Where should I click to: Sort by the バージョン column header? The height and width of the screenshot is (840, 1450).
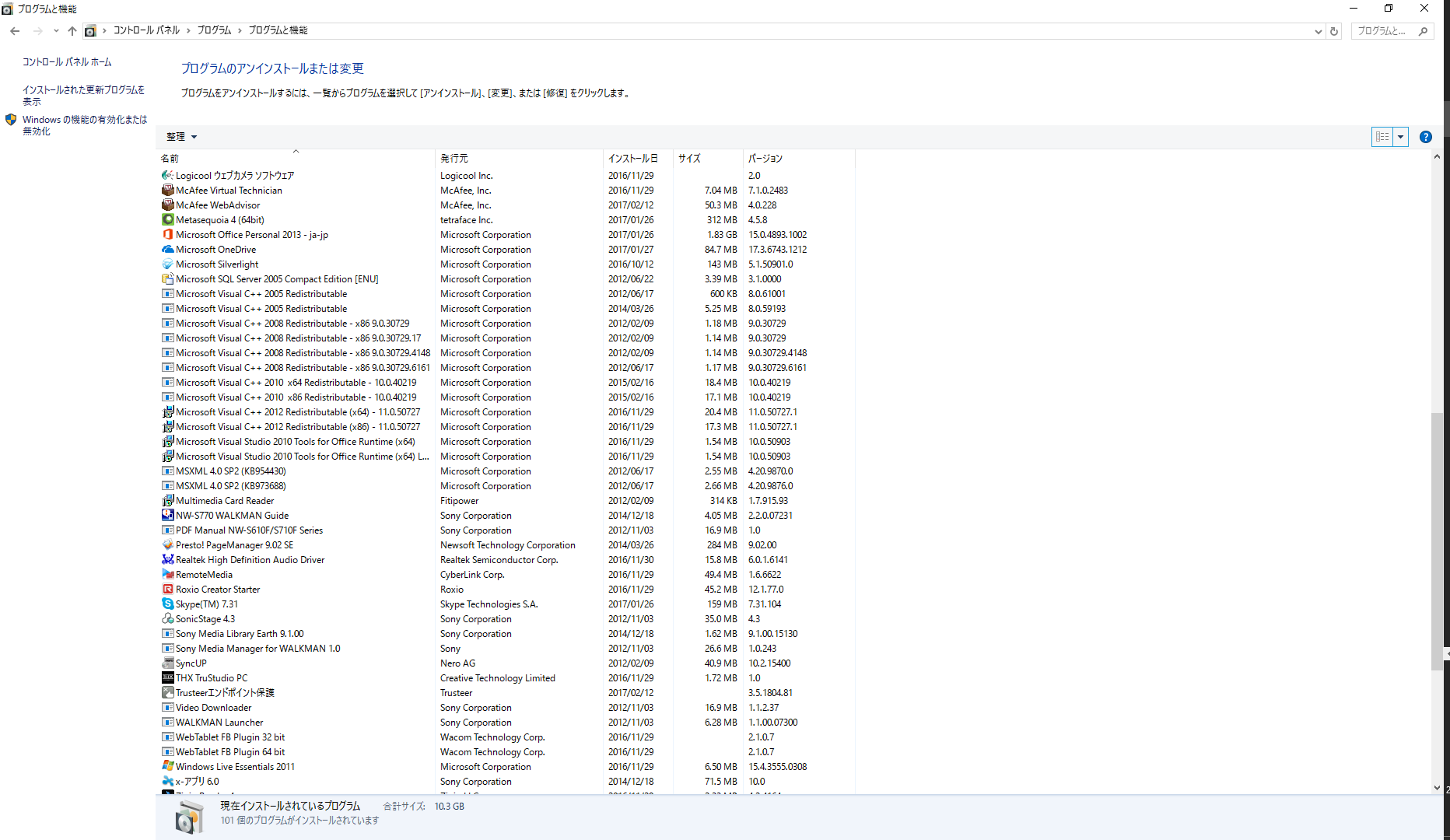[799, 159]
